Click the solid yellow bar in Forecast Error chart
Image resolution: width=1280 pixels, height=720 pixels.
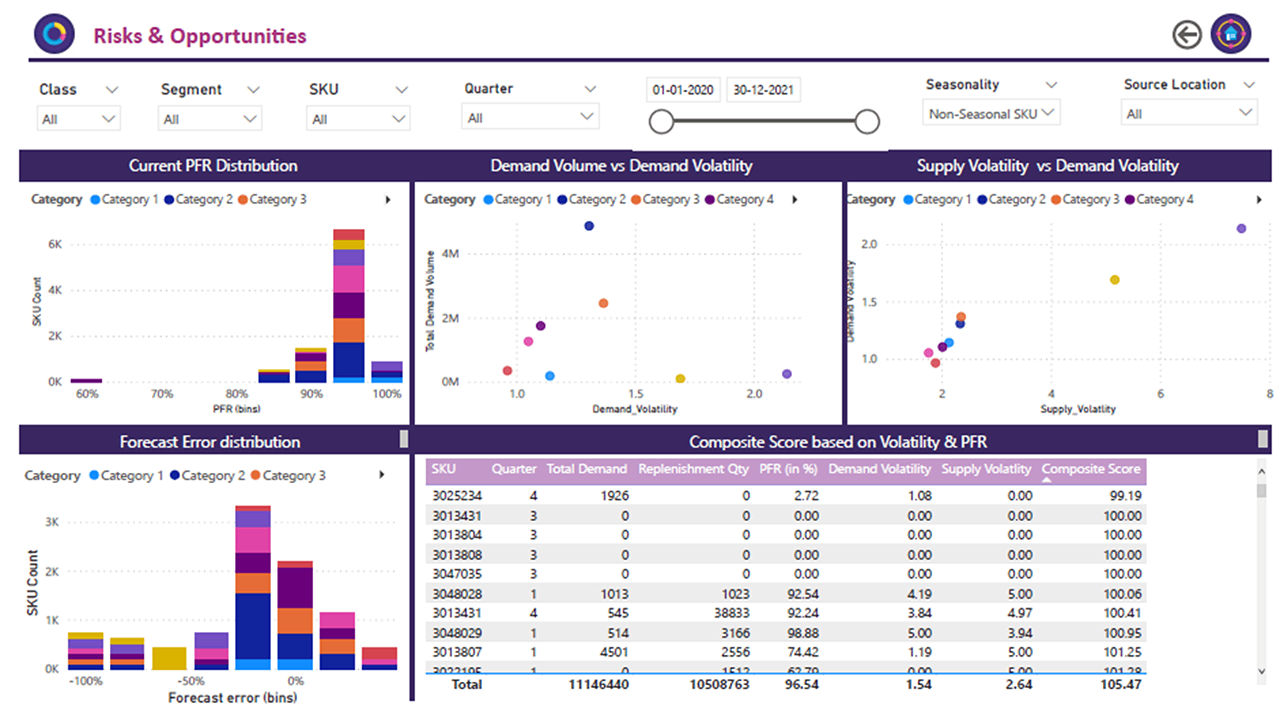(x=169, y=658)
